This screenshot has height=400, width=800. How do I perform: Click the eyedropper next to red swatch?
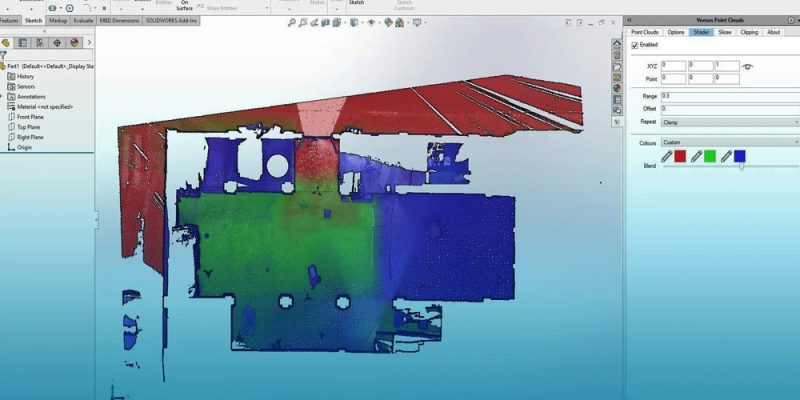(x=667, y=156)
